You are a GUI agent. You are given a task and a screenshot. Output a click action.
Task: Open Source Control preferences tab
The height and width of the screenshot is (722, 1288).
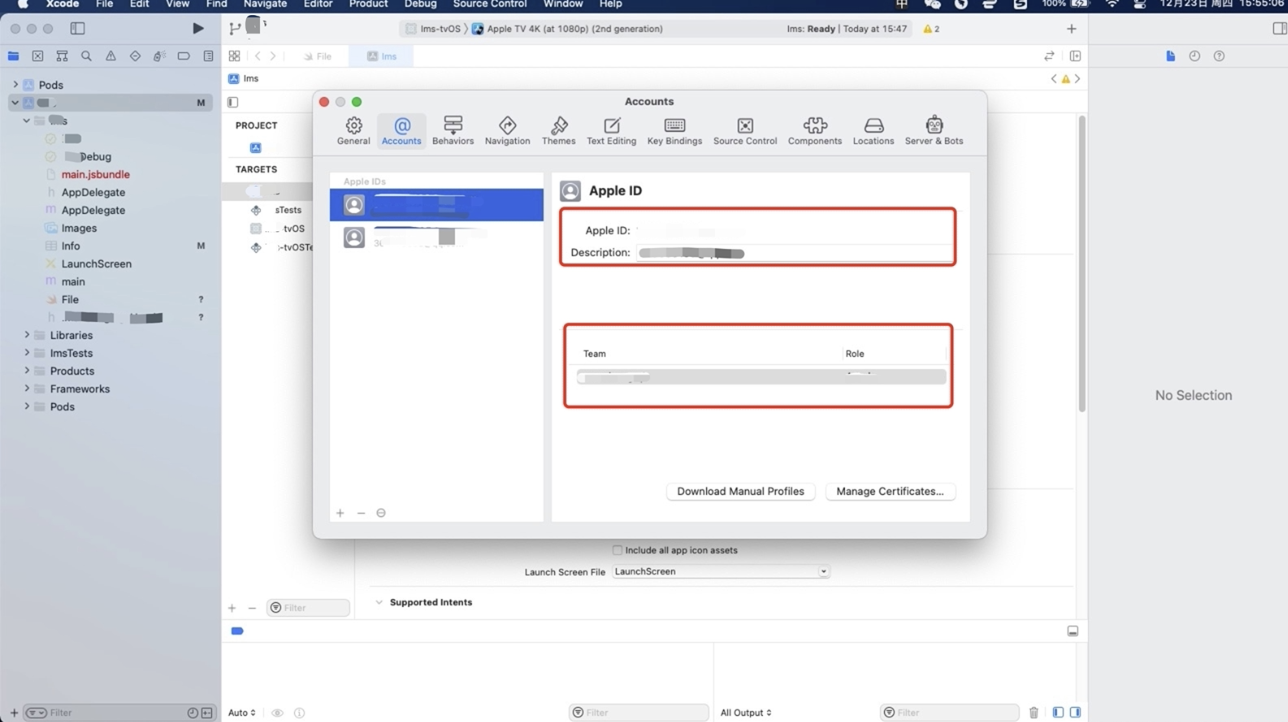745,131
